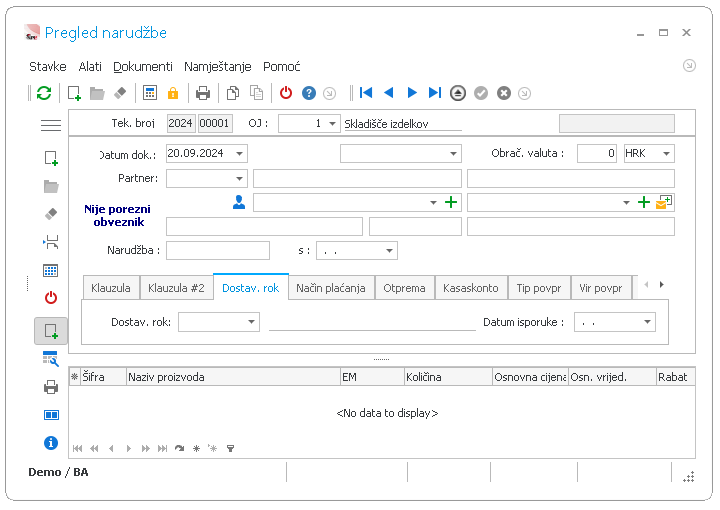The width and height of the screenshot is (720, 510).
Task: Click eraser icon in top toolbar
Action: [x=120, y=93]
